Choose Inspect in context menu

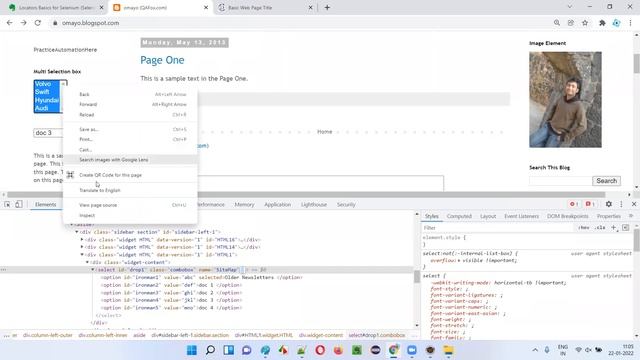[x=130, y=215]
